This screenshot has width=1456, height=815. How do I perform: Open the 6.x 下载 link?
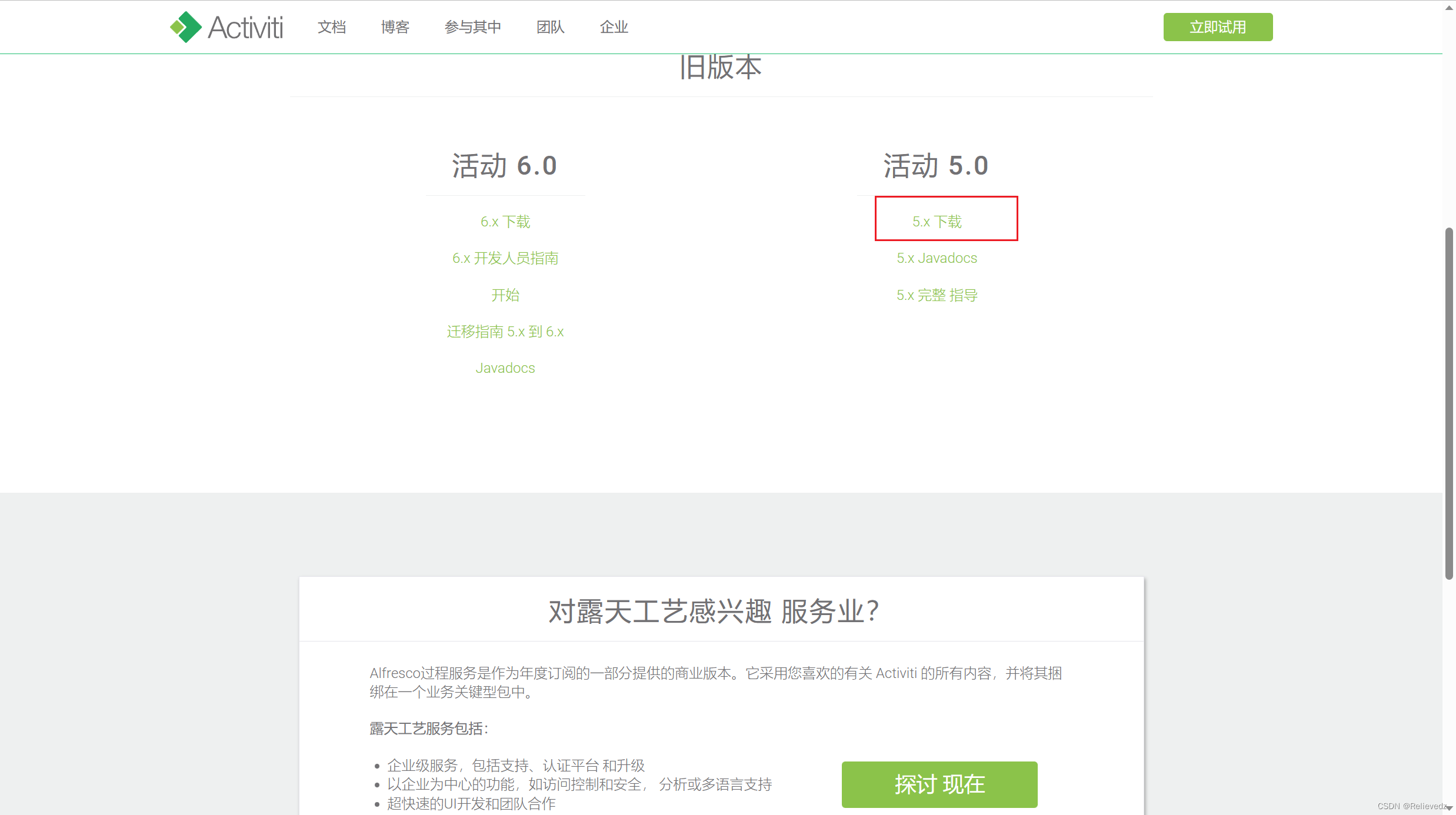click(505, 222)
